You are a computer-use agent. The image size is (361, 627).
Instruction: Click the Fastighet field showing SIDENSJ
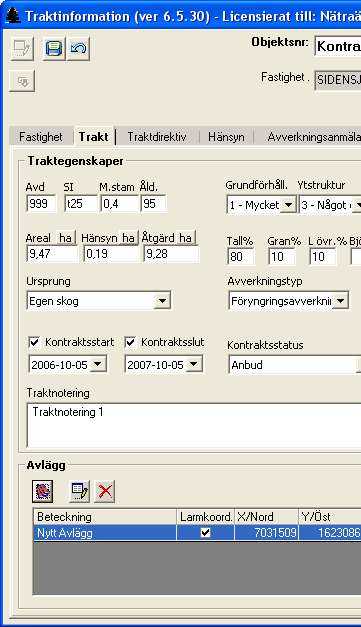(x=338, y=80)
